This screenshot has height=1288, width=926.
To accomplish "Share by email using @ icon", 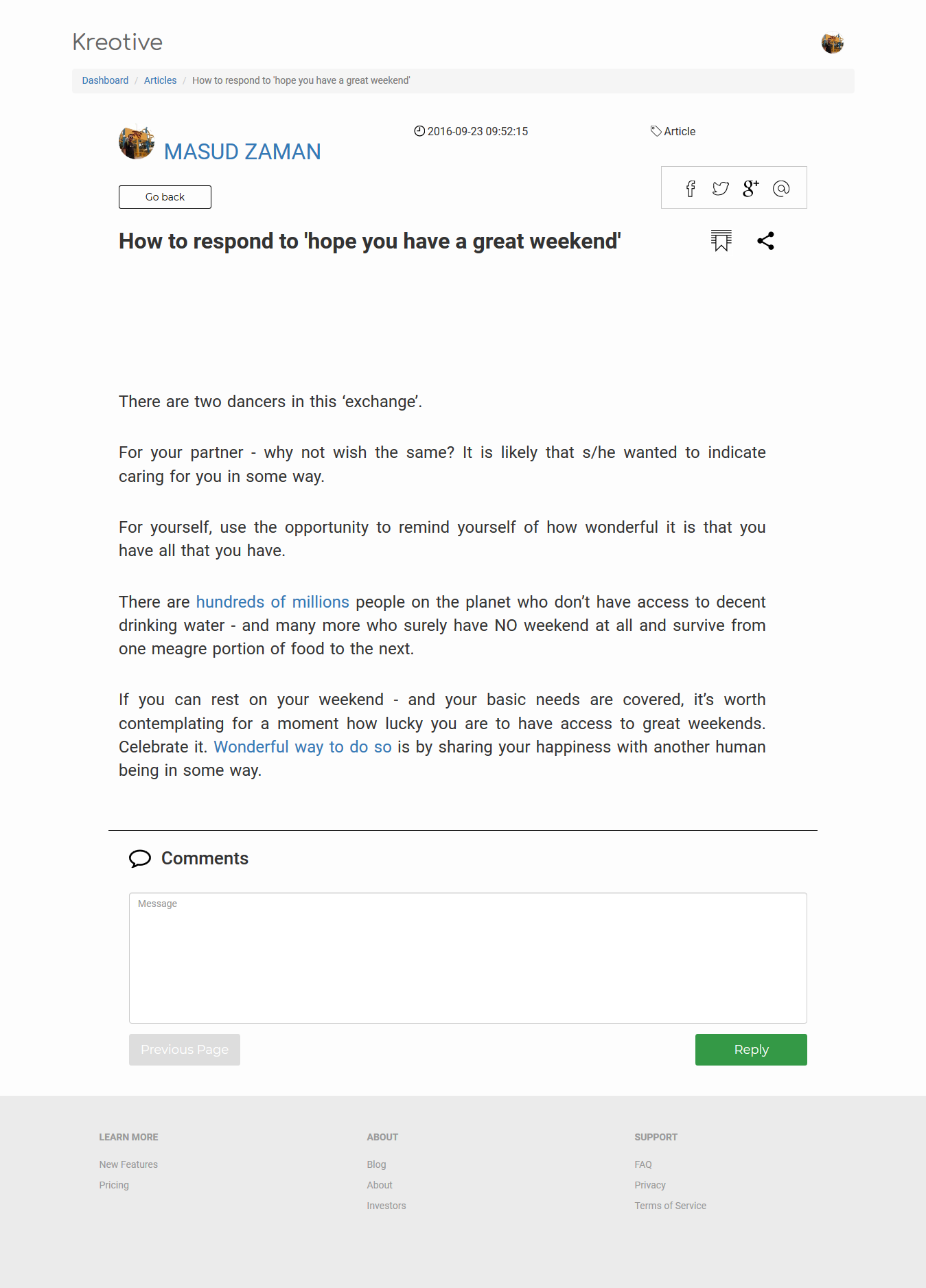I will click(x=781, y=189).
